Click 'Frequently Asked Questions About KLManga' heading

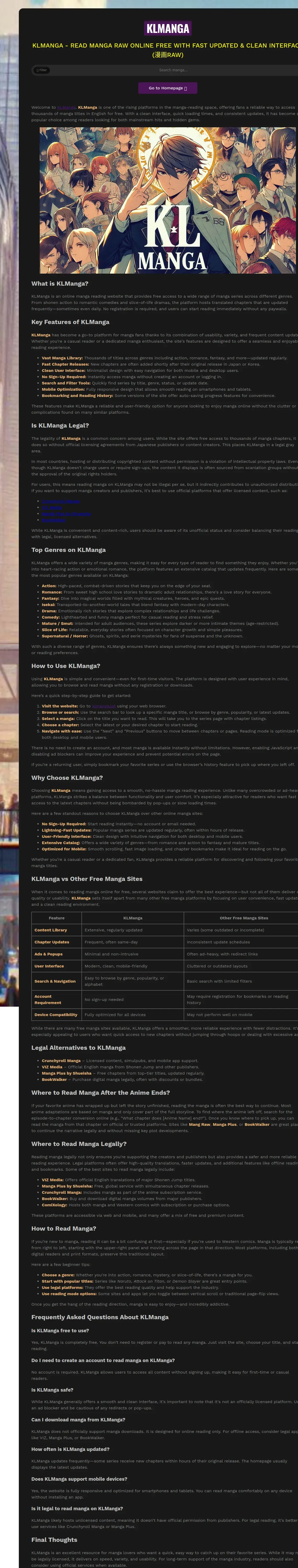[100, 1317]
